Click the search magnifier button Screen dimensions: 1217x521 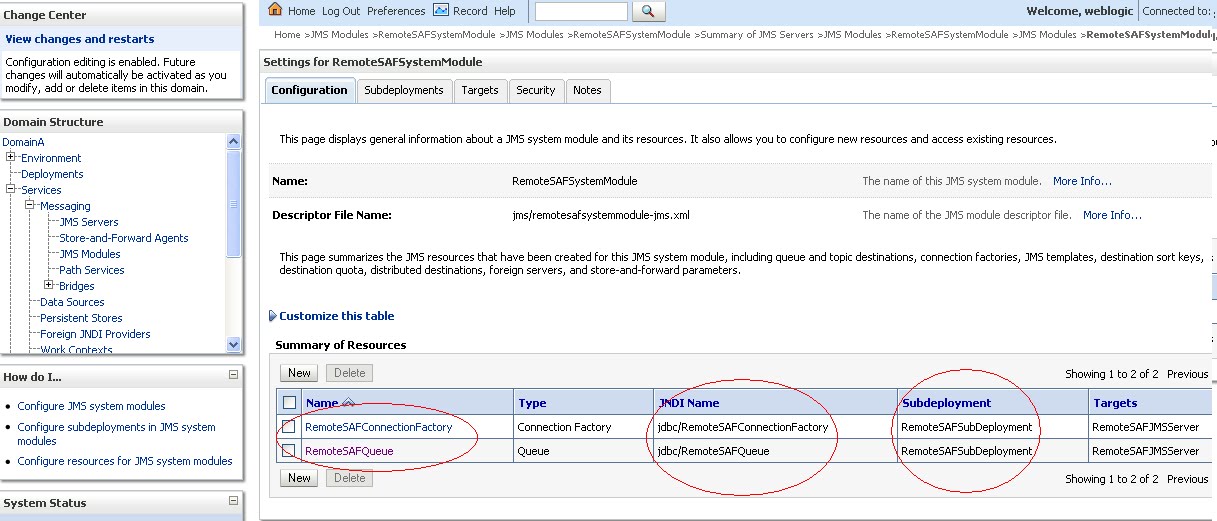tap(649, 11)
